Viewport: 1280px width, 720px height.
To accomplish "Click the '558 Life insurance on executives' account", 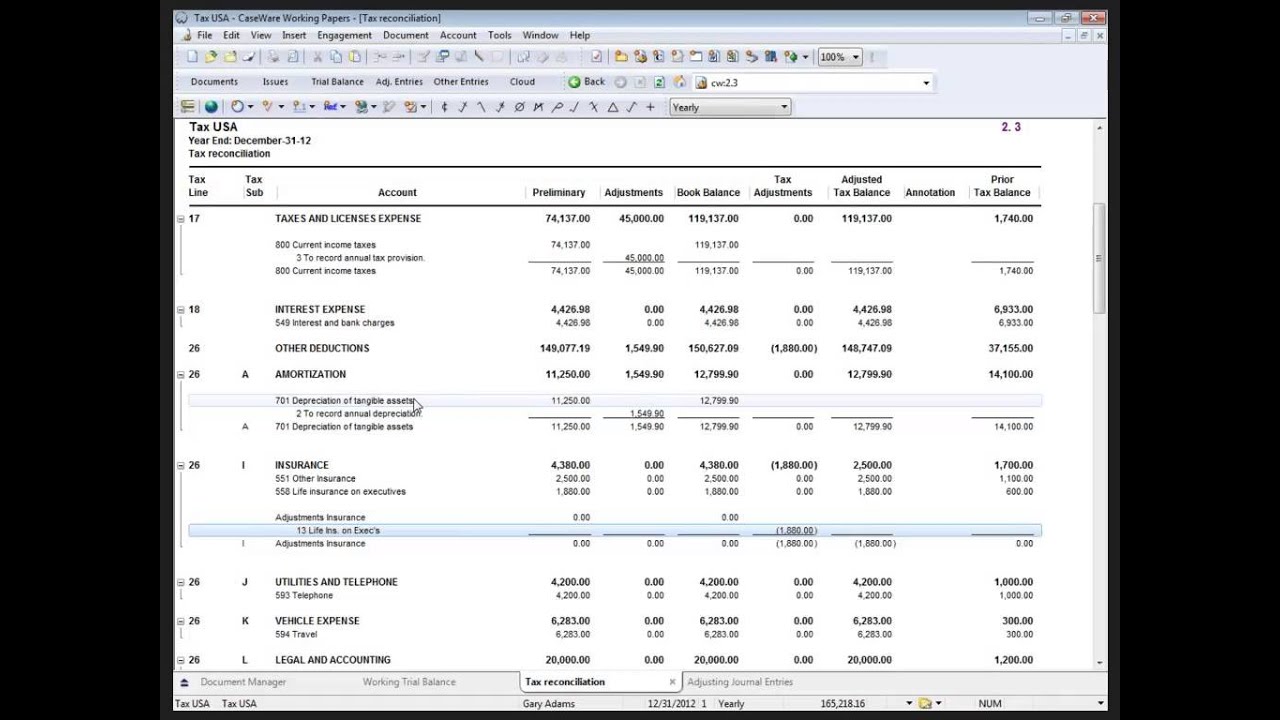I will (x=340, y=491).
